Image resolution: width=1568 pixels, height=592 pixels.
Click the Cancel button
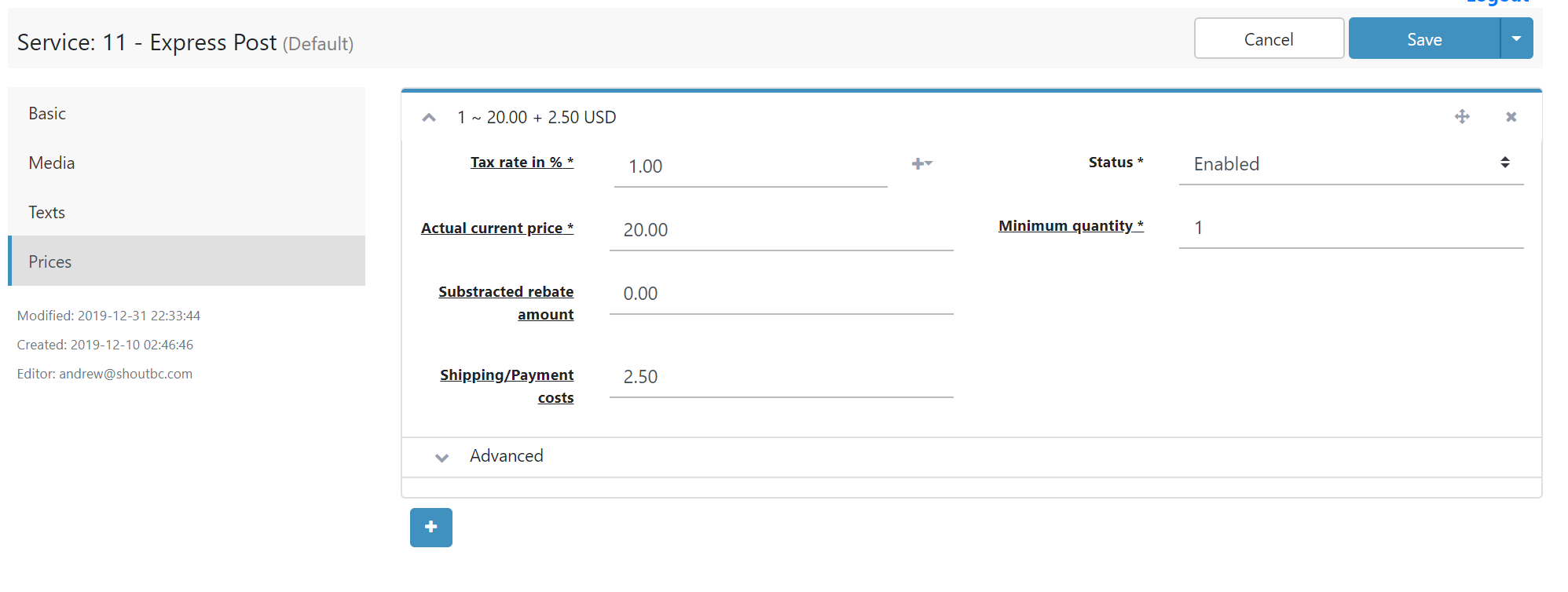click(x=1269, y=38)
